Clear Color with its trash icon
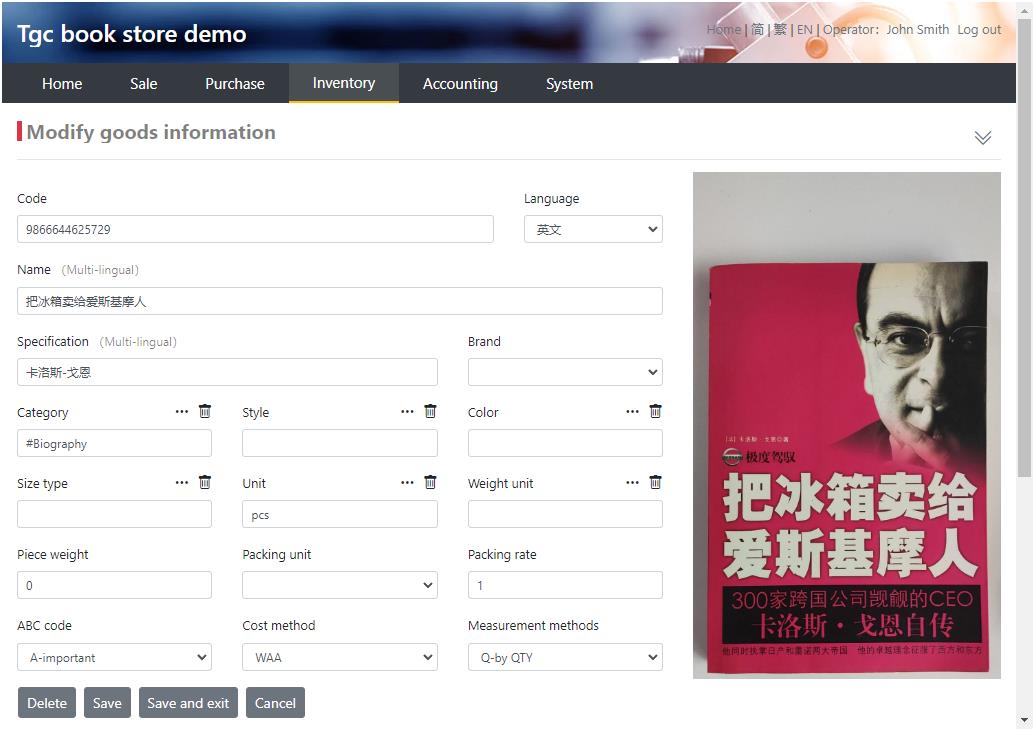Screen dimensions: 1035x731 655,411
